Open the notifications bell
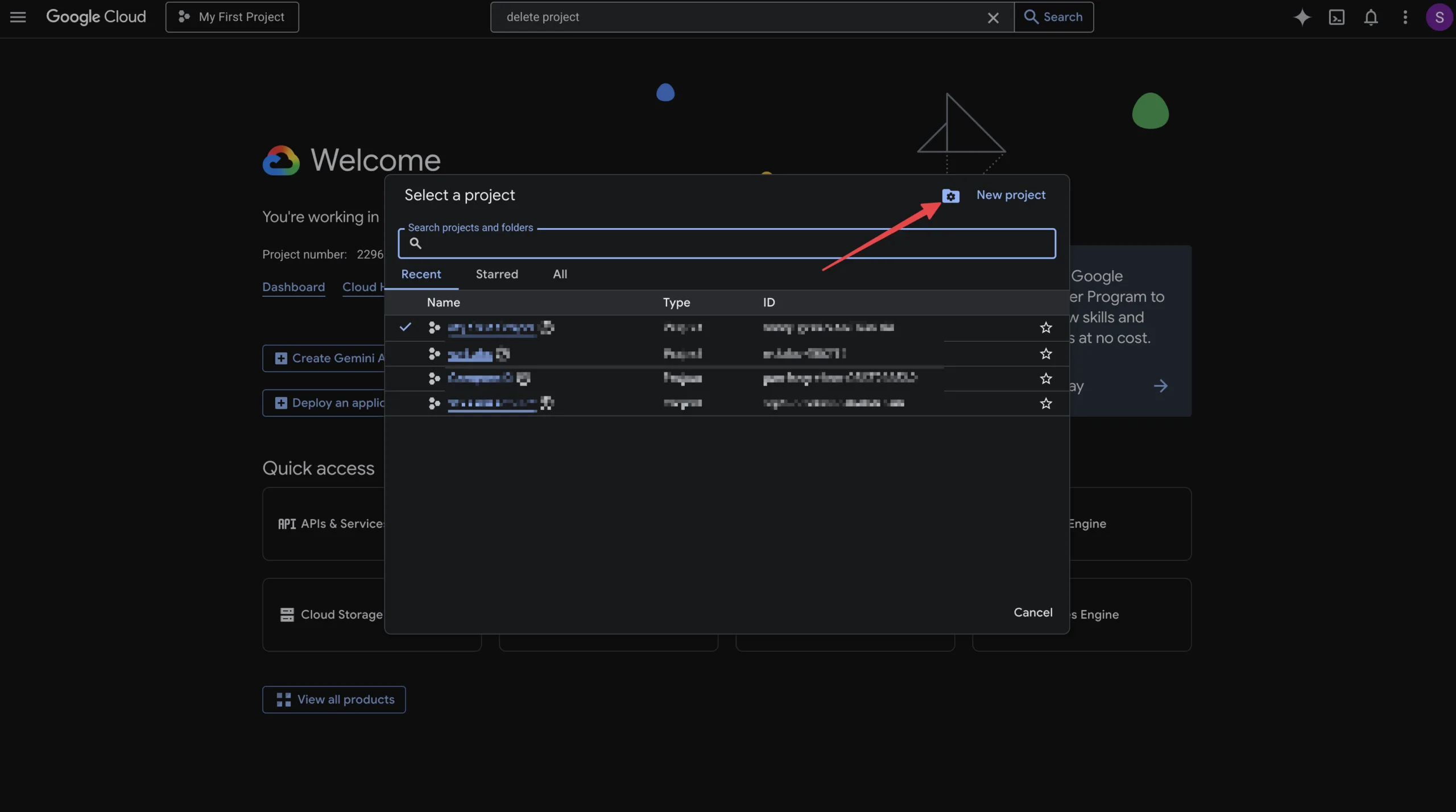 [x=1371, y=17]
